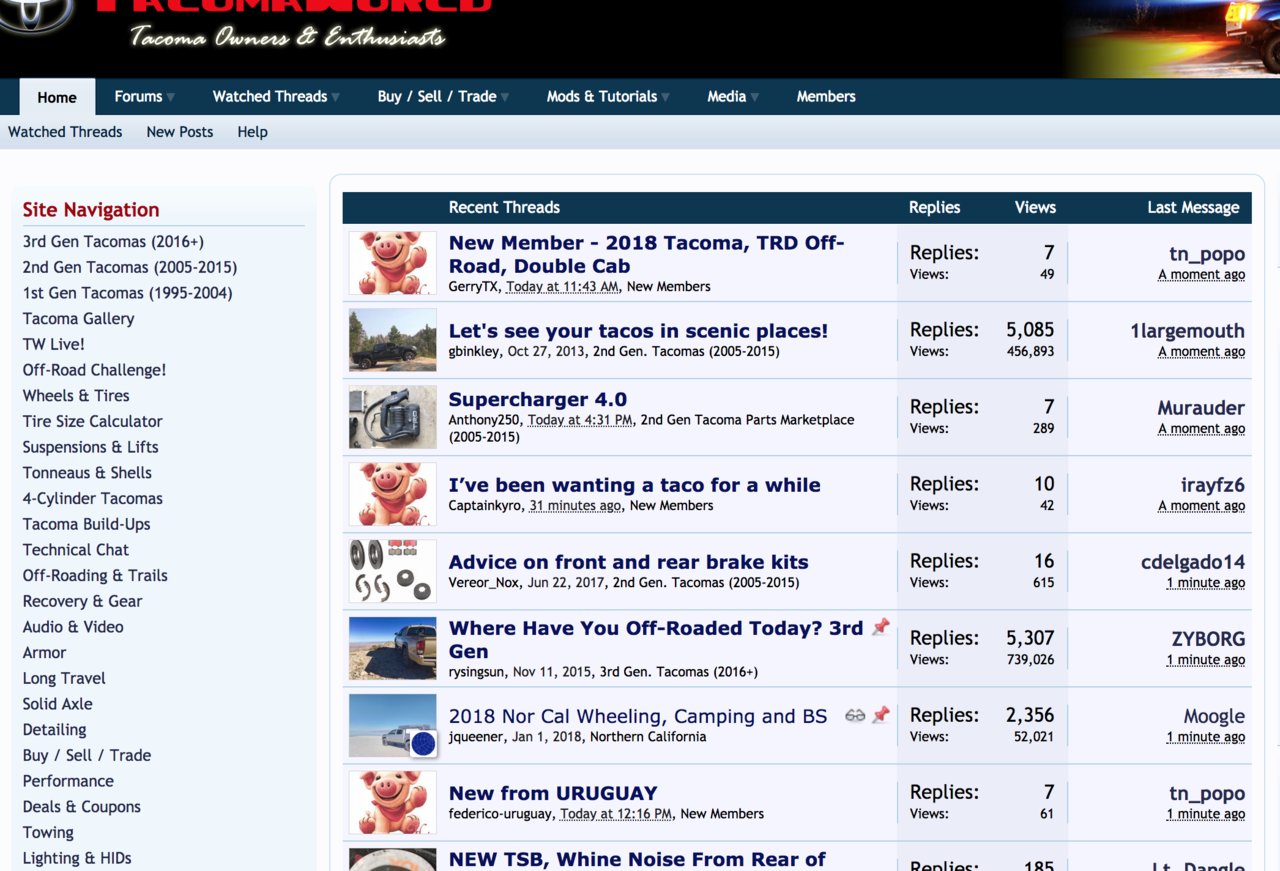Image resolution: width=1280 pixels, height=871 pixels.
Task: Open Tonneaus & Shells sidebar link
Action: click(87, 473)
